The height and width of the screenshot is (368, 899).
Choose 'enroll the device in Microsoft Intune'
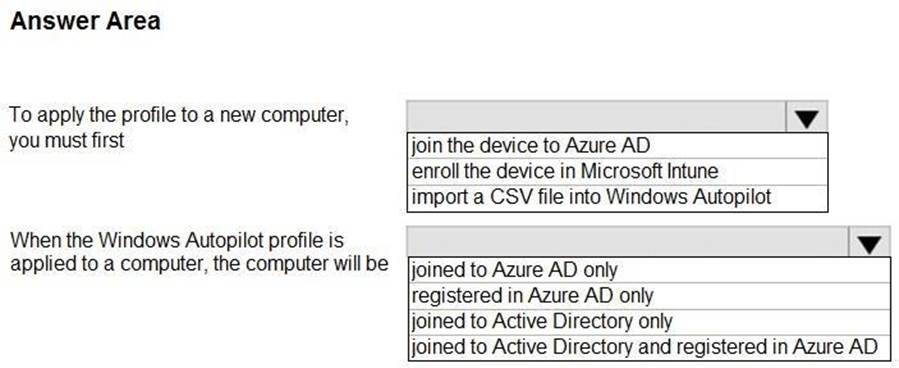(617, 171)
